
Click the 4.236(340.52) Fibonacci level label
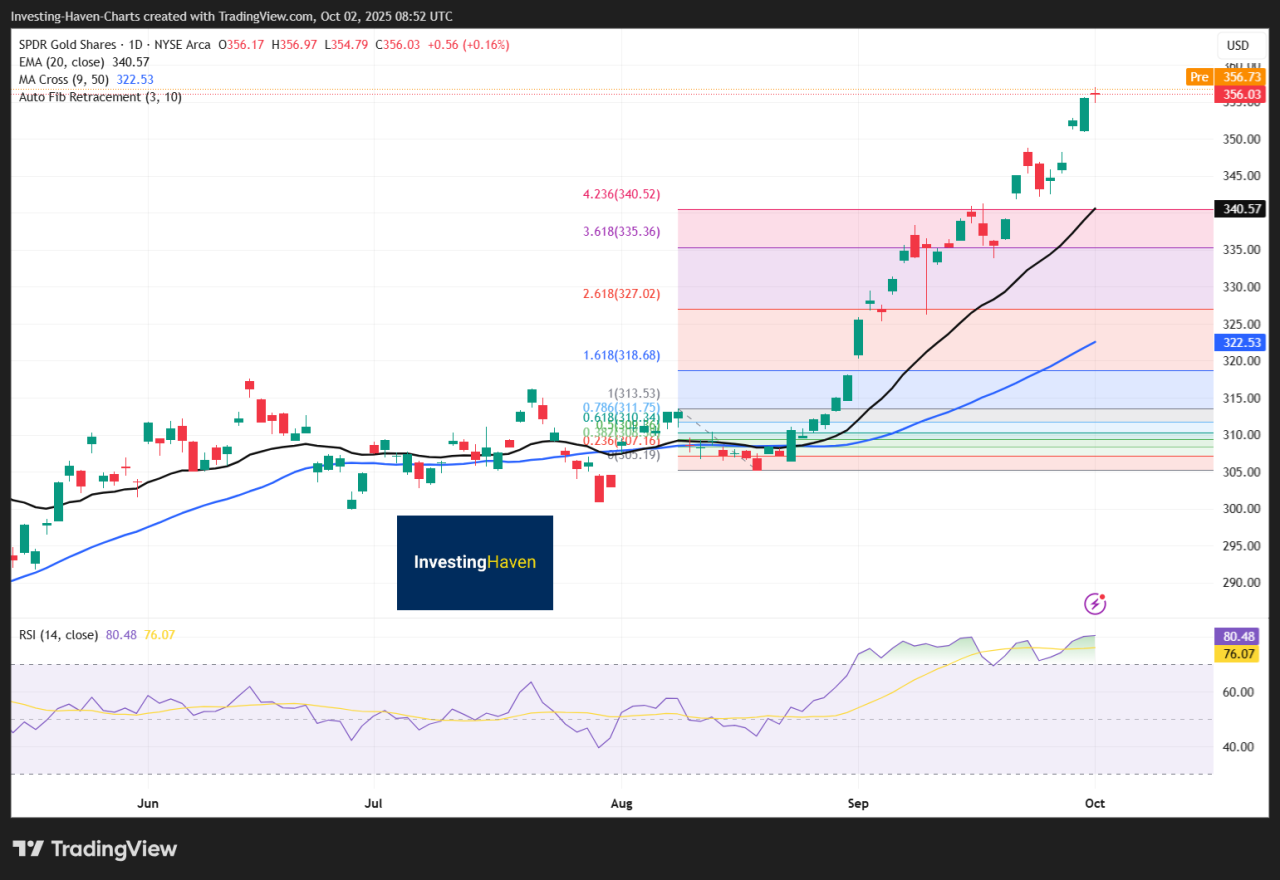(620, 195)
